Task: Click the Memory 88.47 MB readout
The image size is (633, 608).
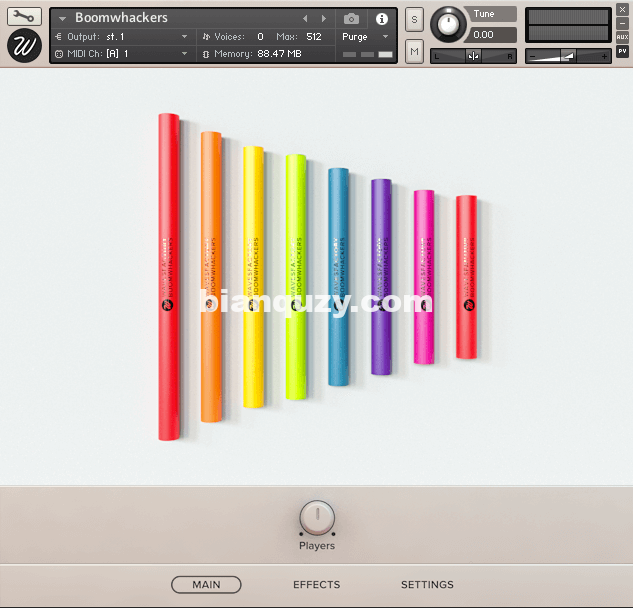Action: click(279, 54)
